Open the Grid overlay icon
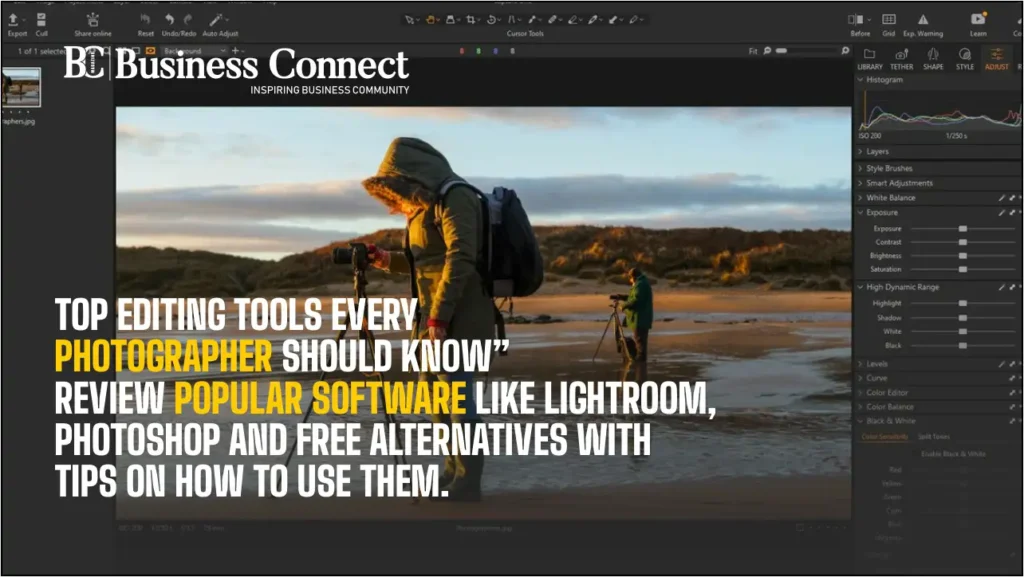 888,20
